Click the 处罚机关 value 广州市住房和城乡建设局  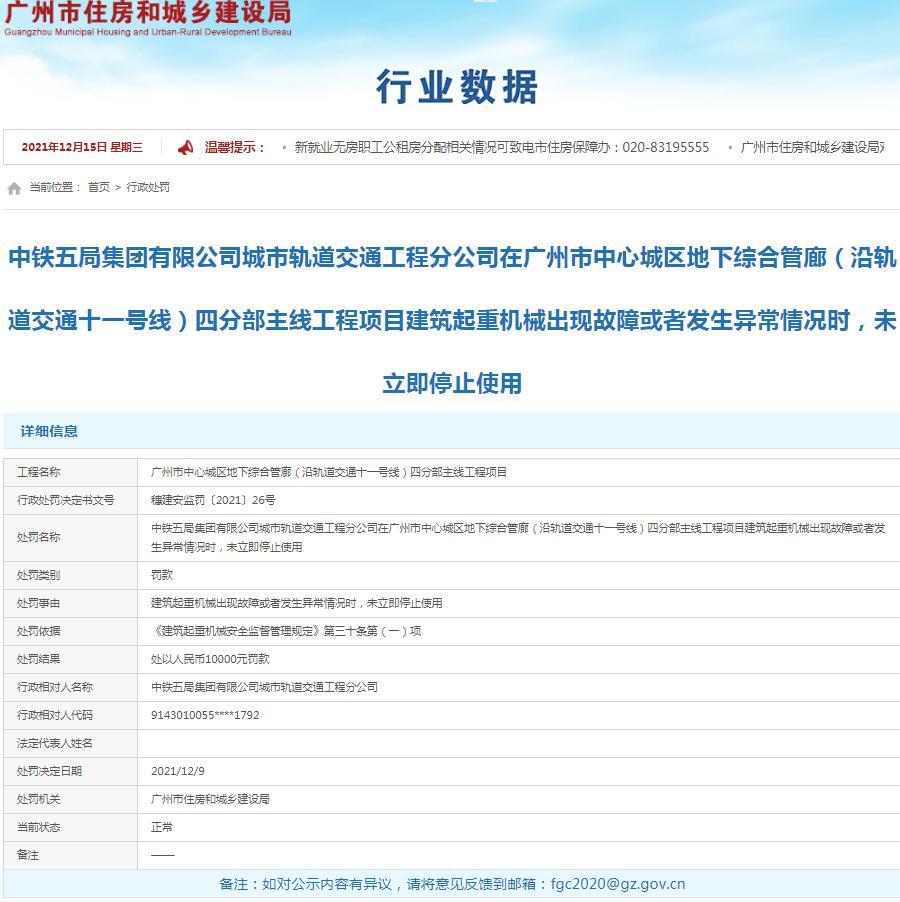click(x=210, y=800)
